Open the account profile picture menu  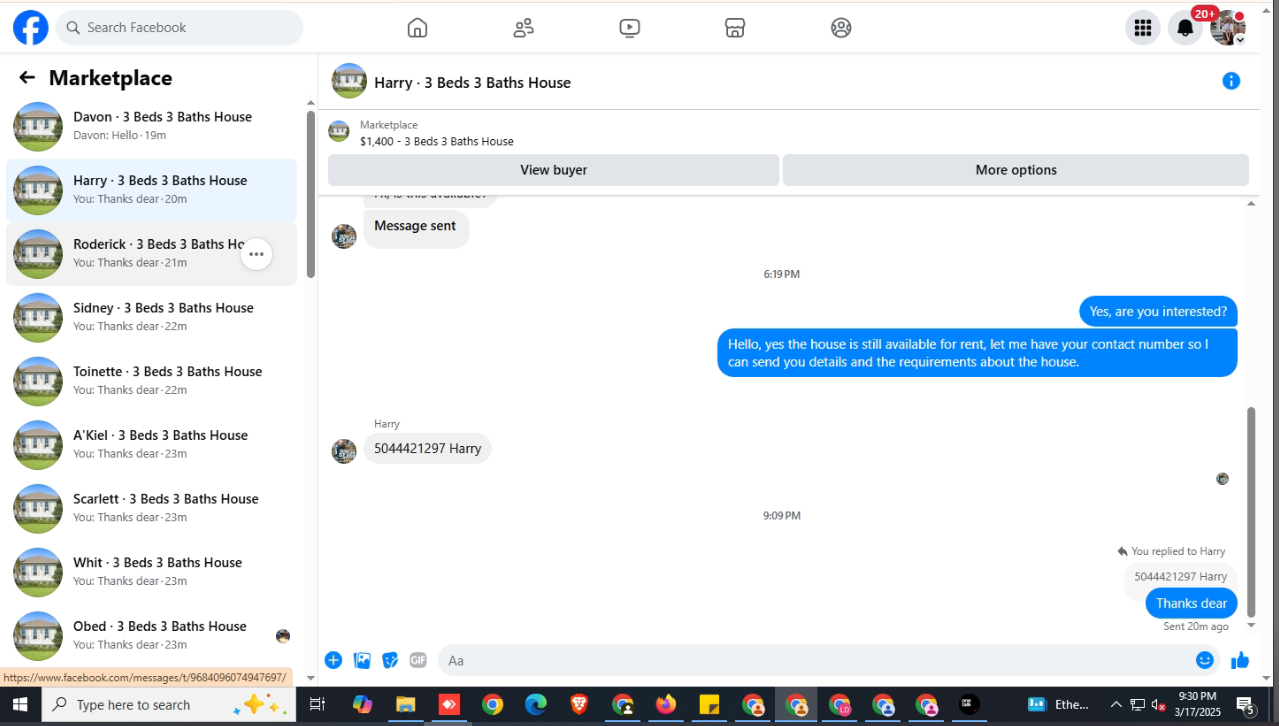[1227, 28]
